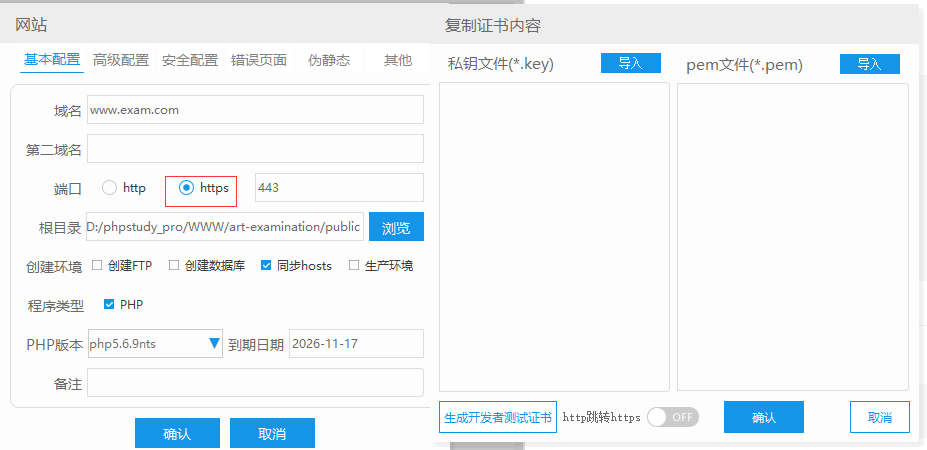The image size is (927, 450).
Task: Check the 创建数据库 checkbox
Action: (x=174, y=266)
